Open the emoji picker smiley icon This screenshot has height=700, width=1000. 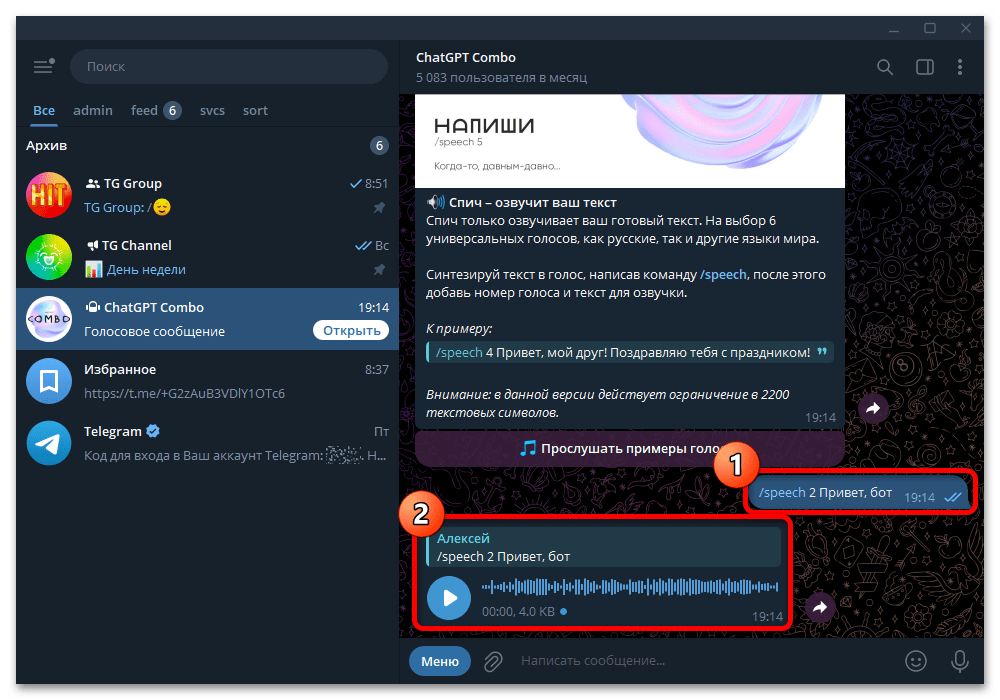(x=916, y=661)
